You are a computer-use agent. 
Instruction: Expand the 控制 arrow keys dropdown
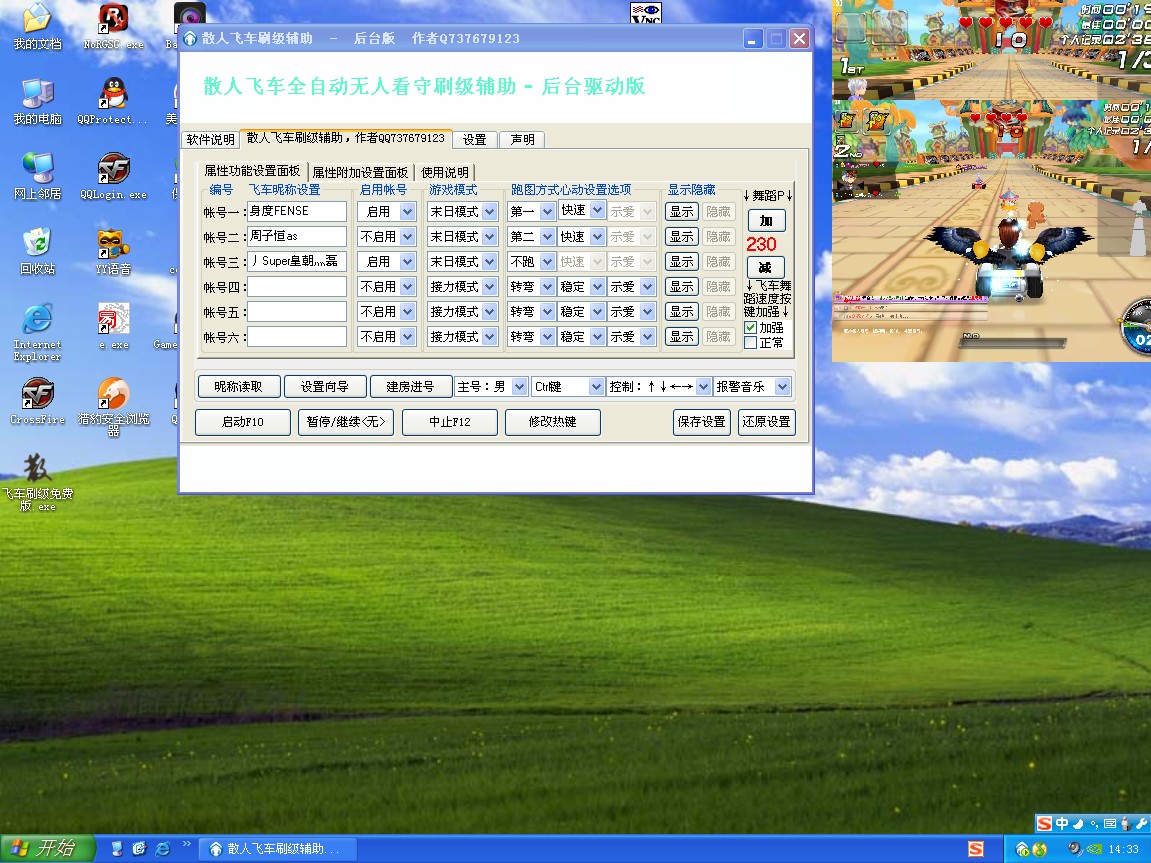[703, 386]
